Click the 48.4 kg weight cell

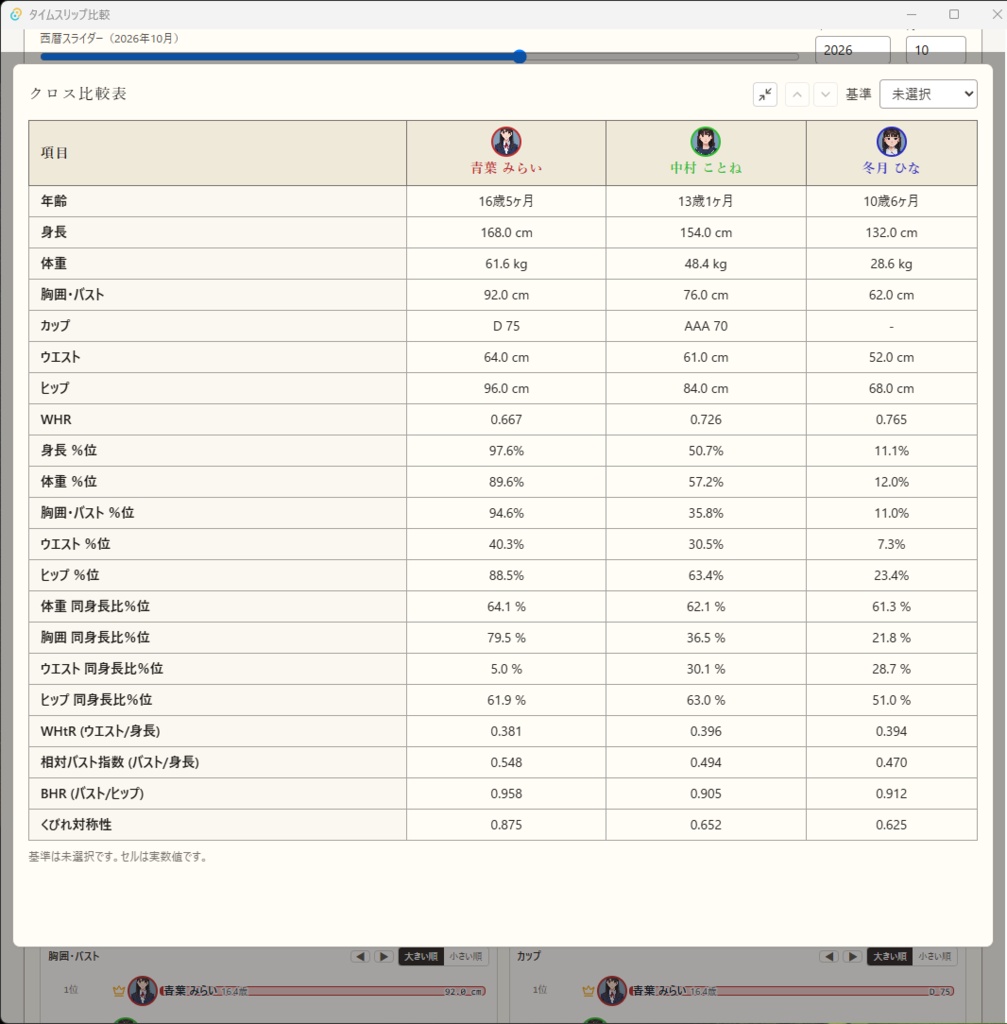(x=706, y=264)
